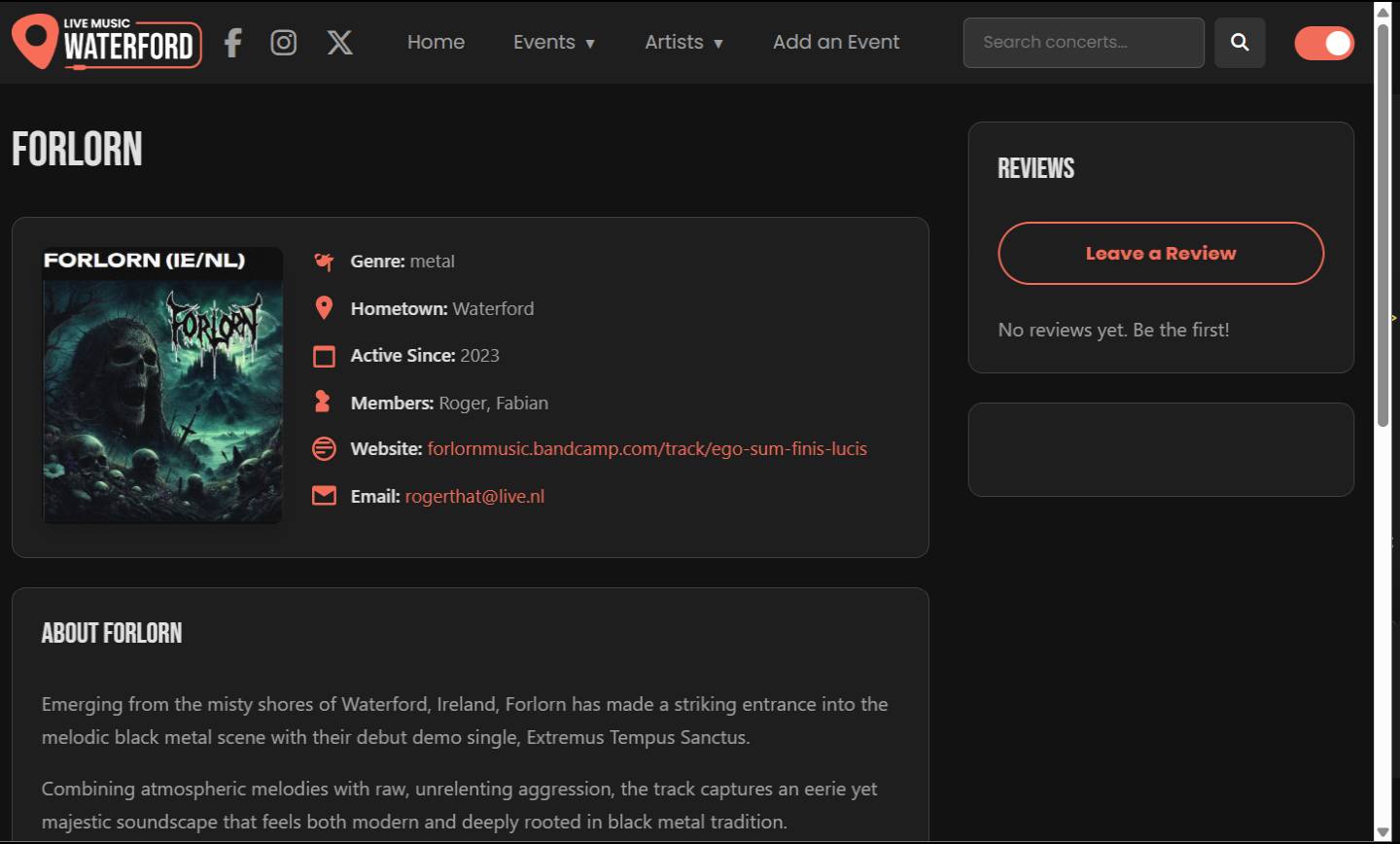Screen dimensions: 1400x844
Task: Click the Search concerts input field
Action: [1083, 43]
